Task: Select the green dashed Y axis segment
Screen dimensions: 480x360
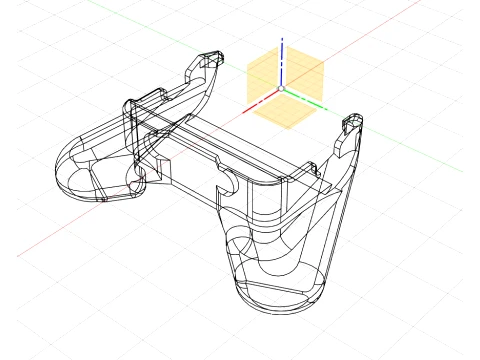Action: click(305, 100)
